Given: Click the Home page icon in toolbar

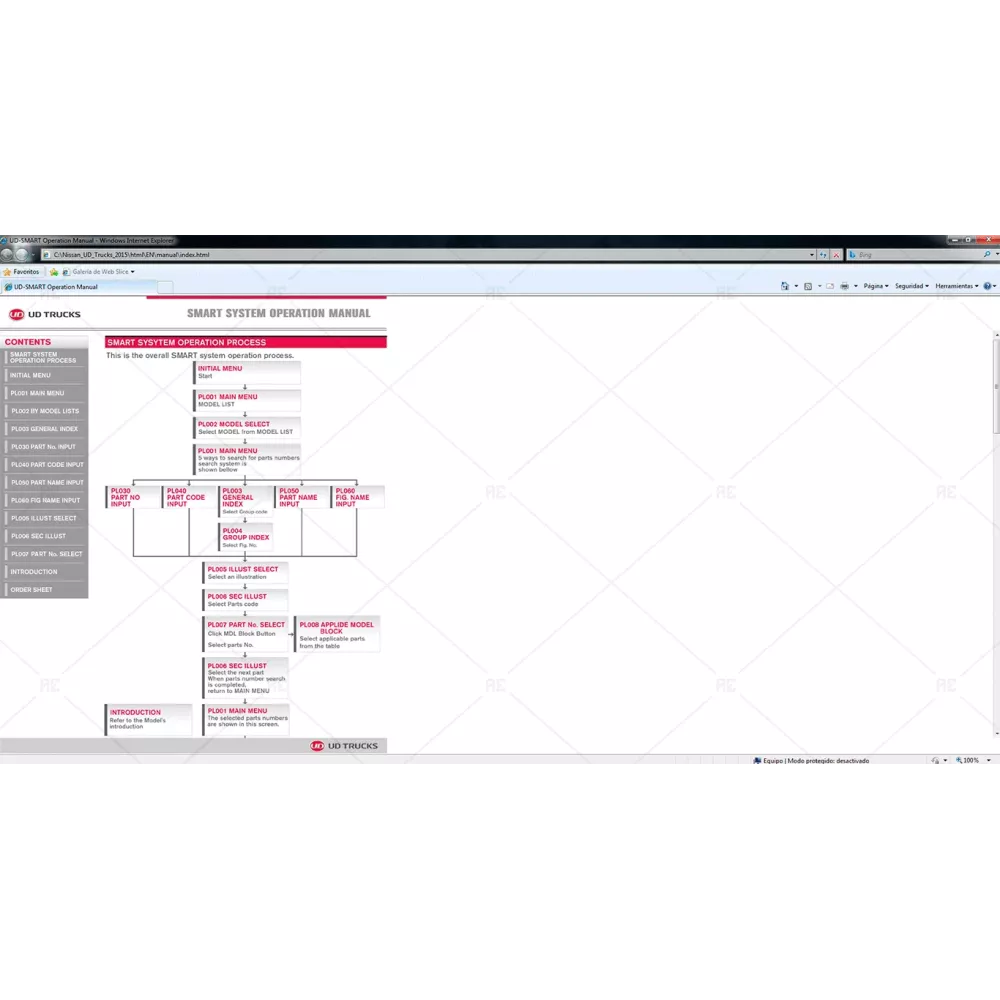Looking at the screenshot, I should (784, 286).
